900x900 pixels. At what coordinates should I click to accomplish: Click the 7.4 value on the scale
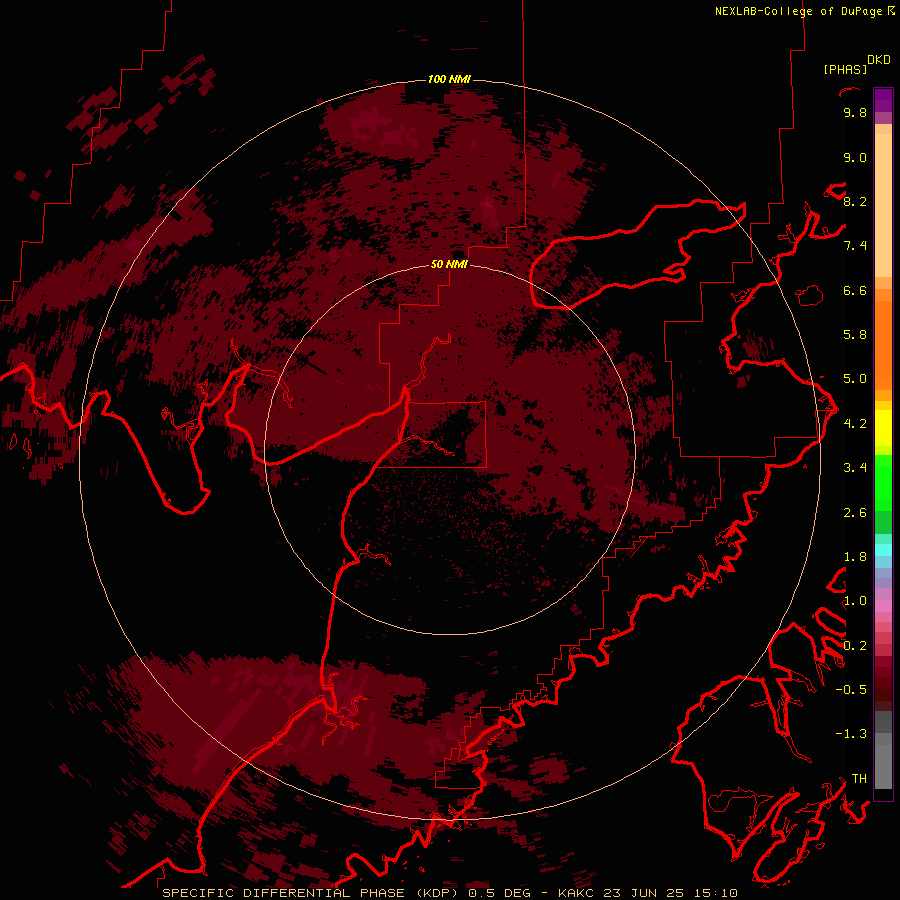pos(855,246)
